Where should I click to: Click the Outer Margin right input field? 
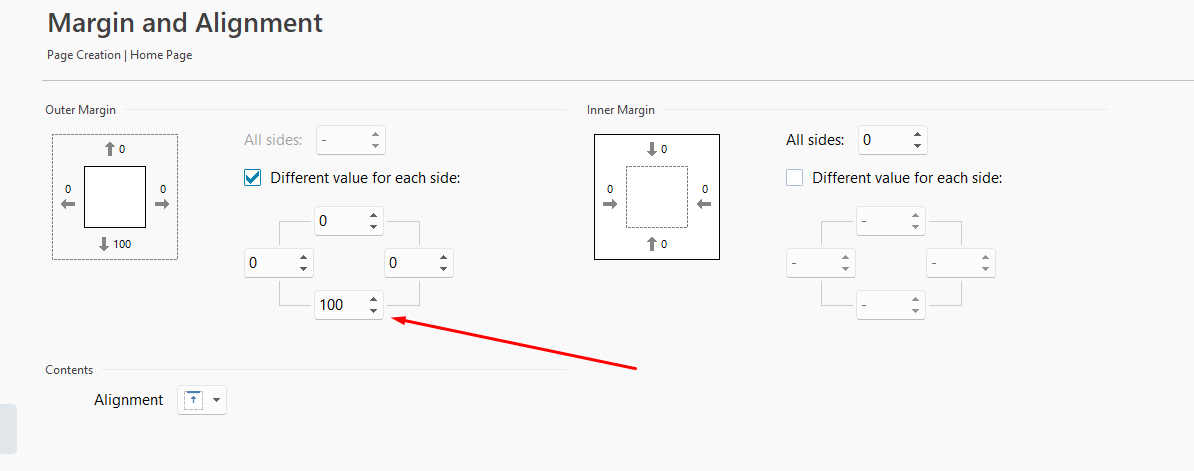click(x=408, y=263)
